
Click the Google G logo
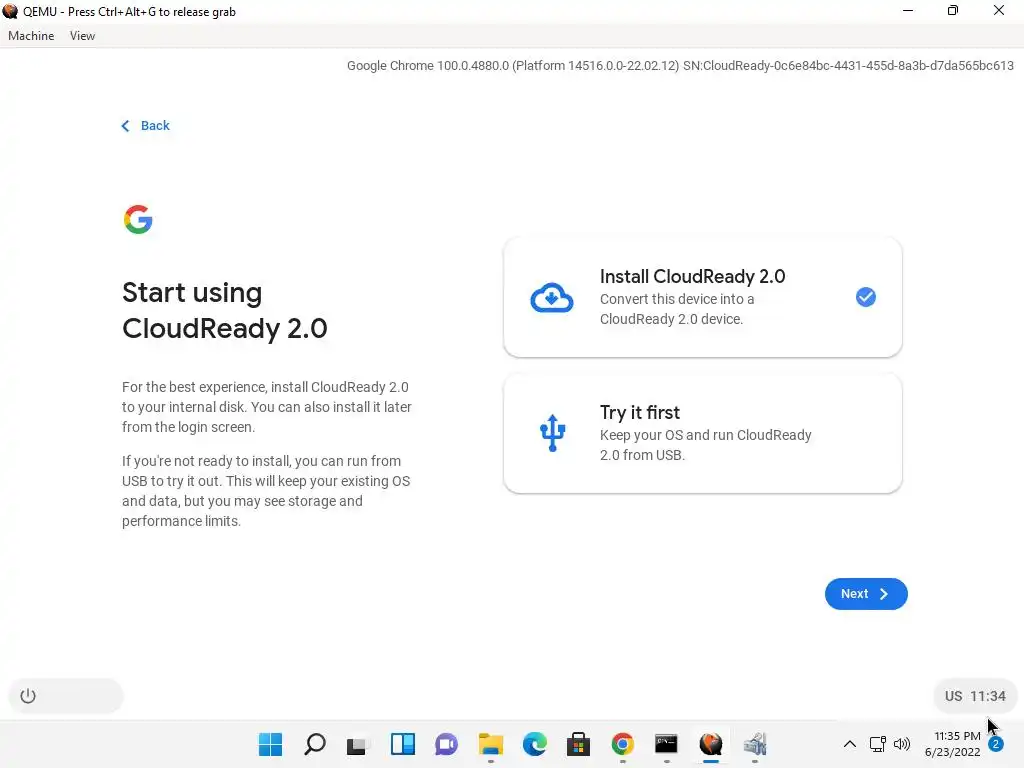coord(138,219)
